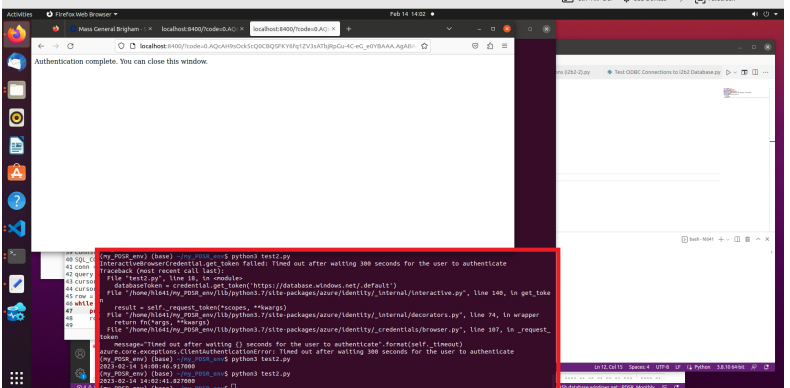
Task: Click Ln 12, Col 15 in status bar
Action: click(608, 367)
